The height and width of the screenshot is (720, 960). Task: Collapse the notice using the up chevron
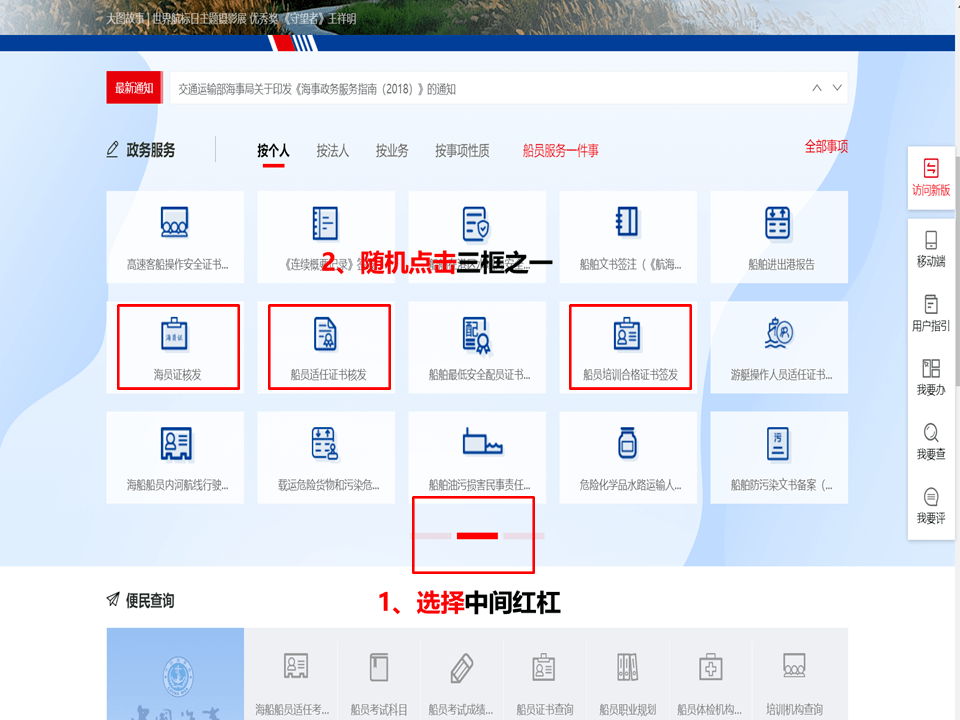tap(818, 87)
